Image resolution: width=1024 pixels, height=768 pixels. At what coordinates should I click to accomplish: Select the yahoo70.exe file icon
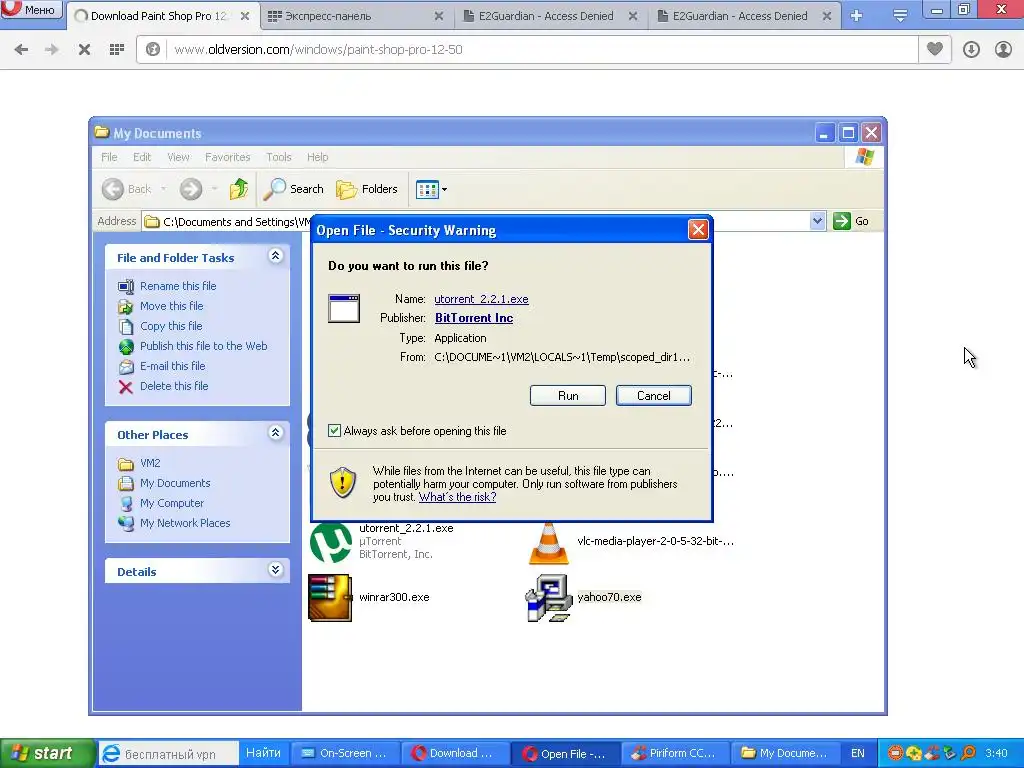coord(549,598)
